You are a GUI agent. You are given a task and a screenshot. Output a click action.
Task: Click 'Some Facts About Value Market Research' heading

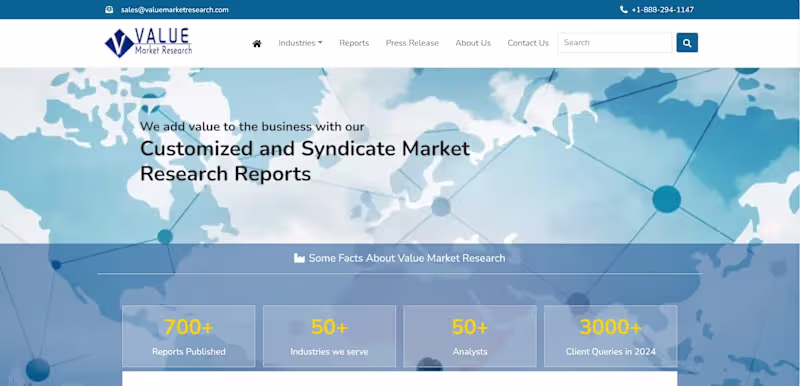tap(407, 258)
